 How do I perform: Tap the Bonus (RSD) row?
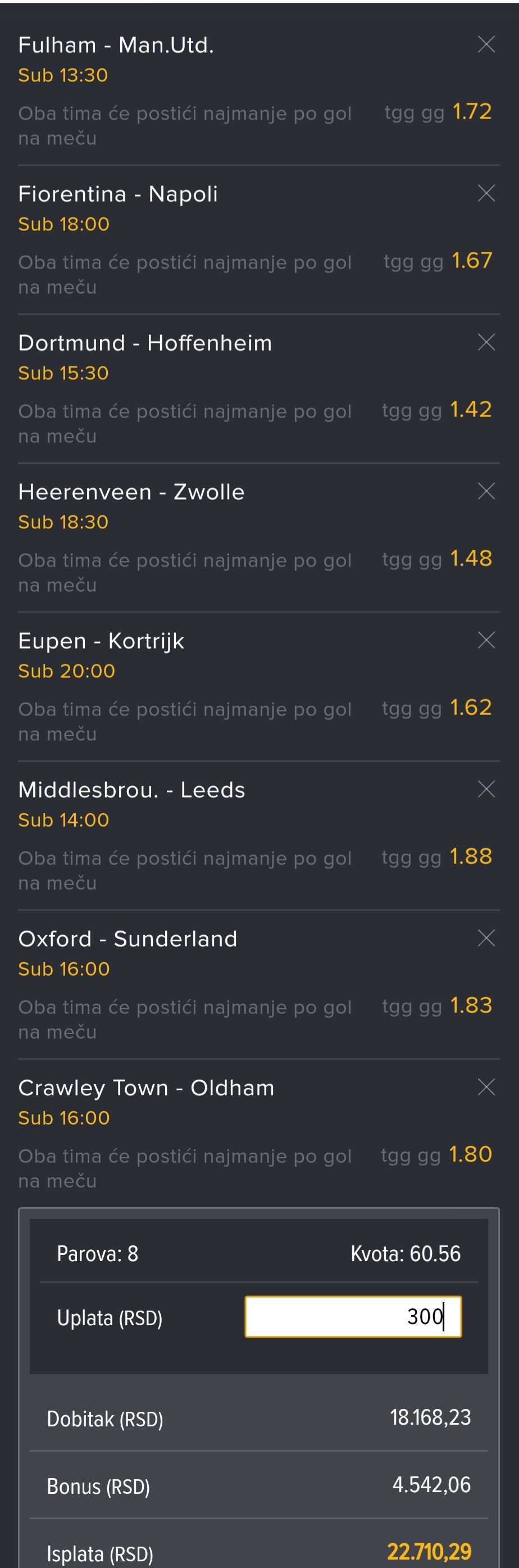(258, 1485)
